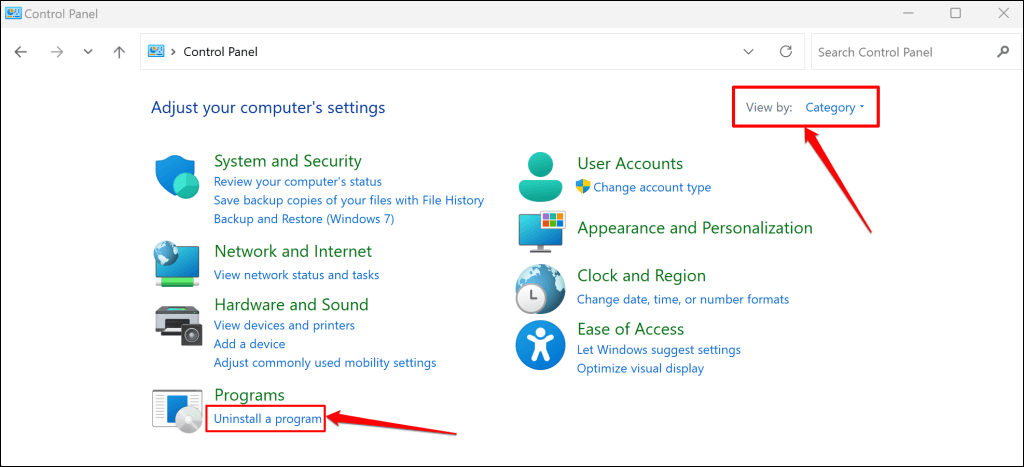Open the Network and Internet heading

(x=293, y=251)
